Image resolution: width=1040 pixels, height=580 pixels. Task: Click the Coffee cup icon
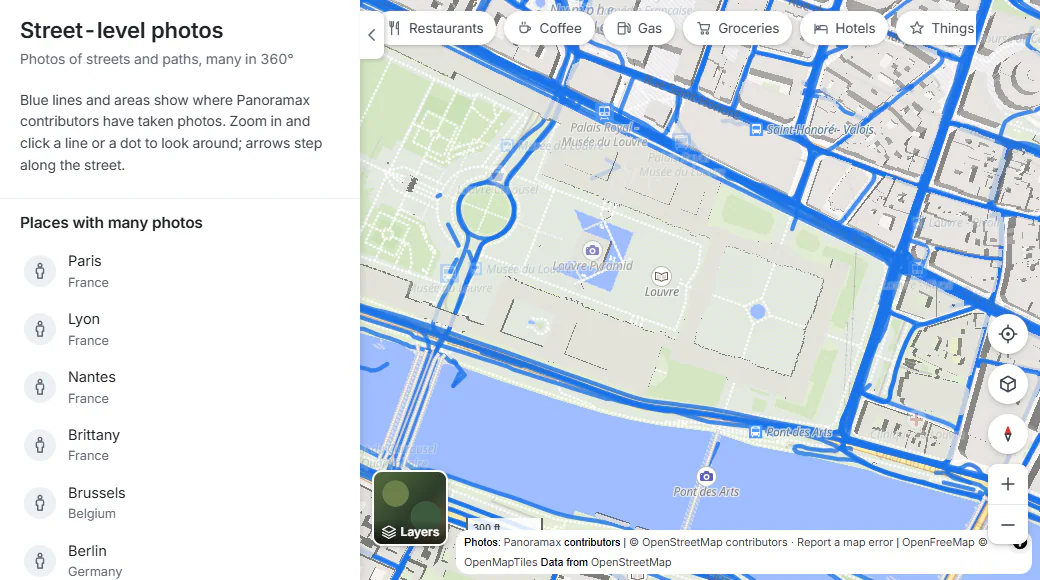pos(525,28)
